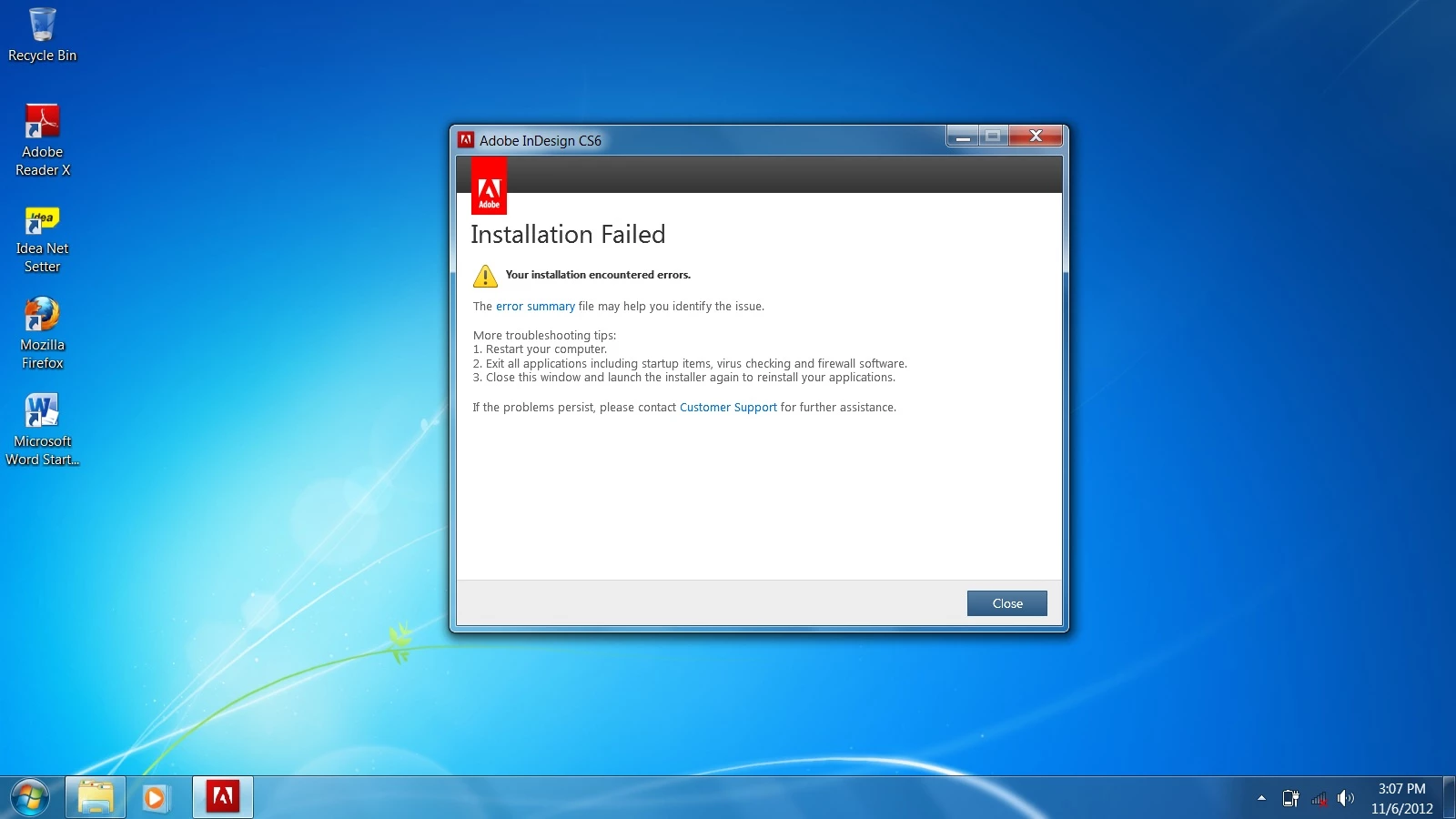The width and height of the screenshot is (1456, 819).
Task: Select the Idea Net Setter desktop shortcut
Action: (x=42, y=240)
